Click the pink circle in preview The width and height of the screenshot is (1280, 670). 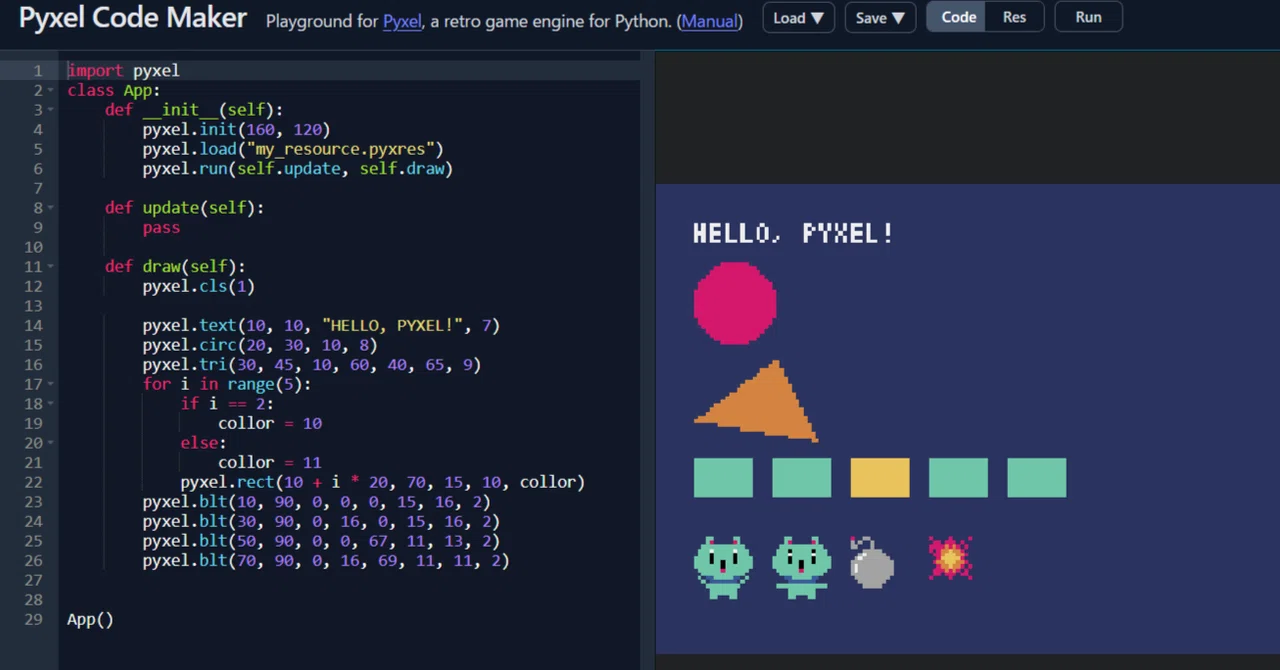[x=735, y=303]
